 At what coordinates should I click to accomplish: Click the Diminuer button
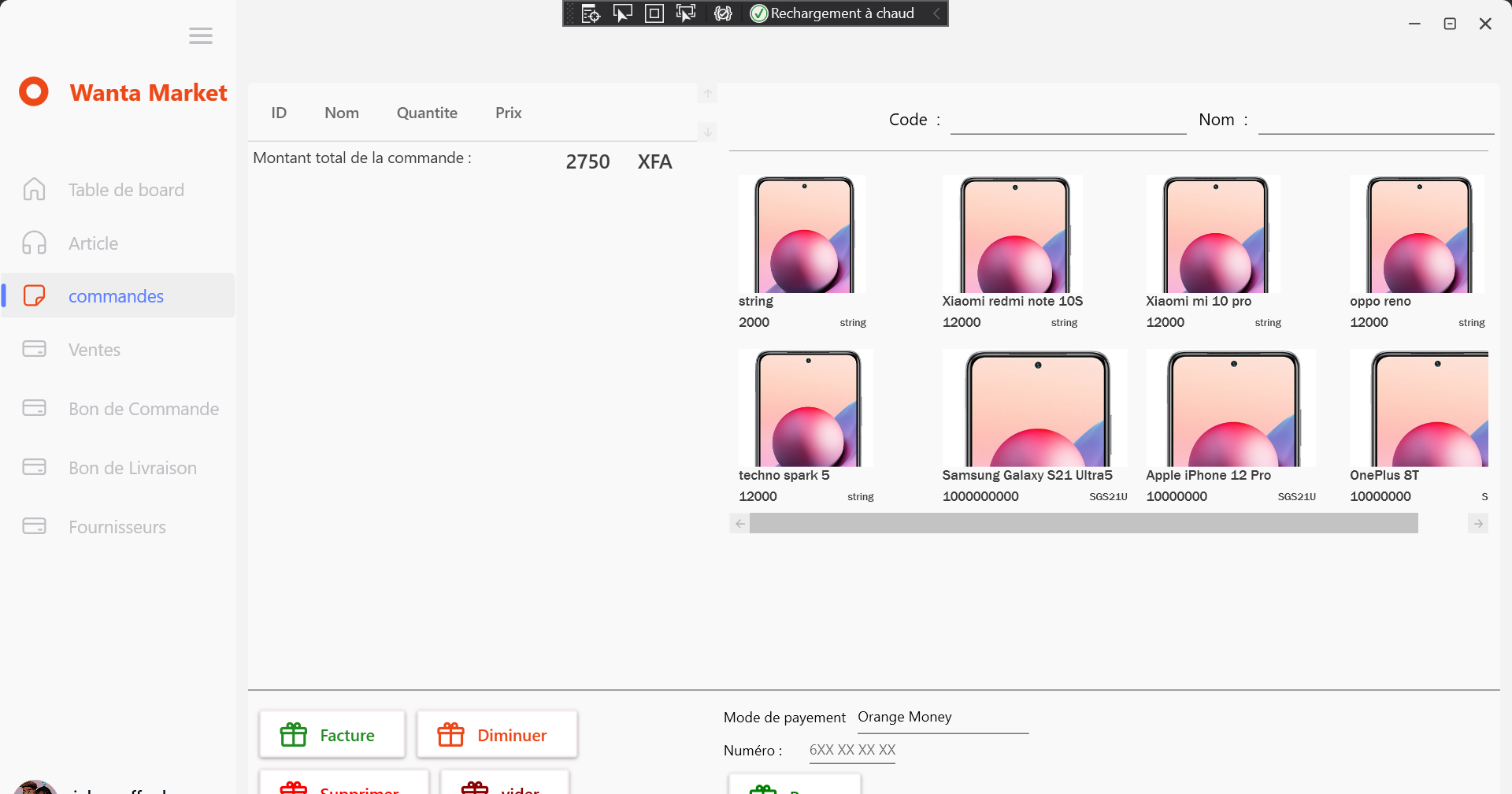[x=497, y=734]
